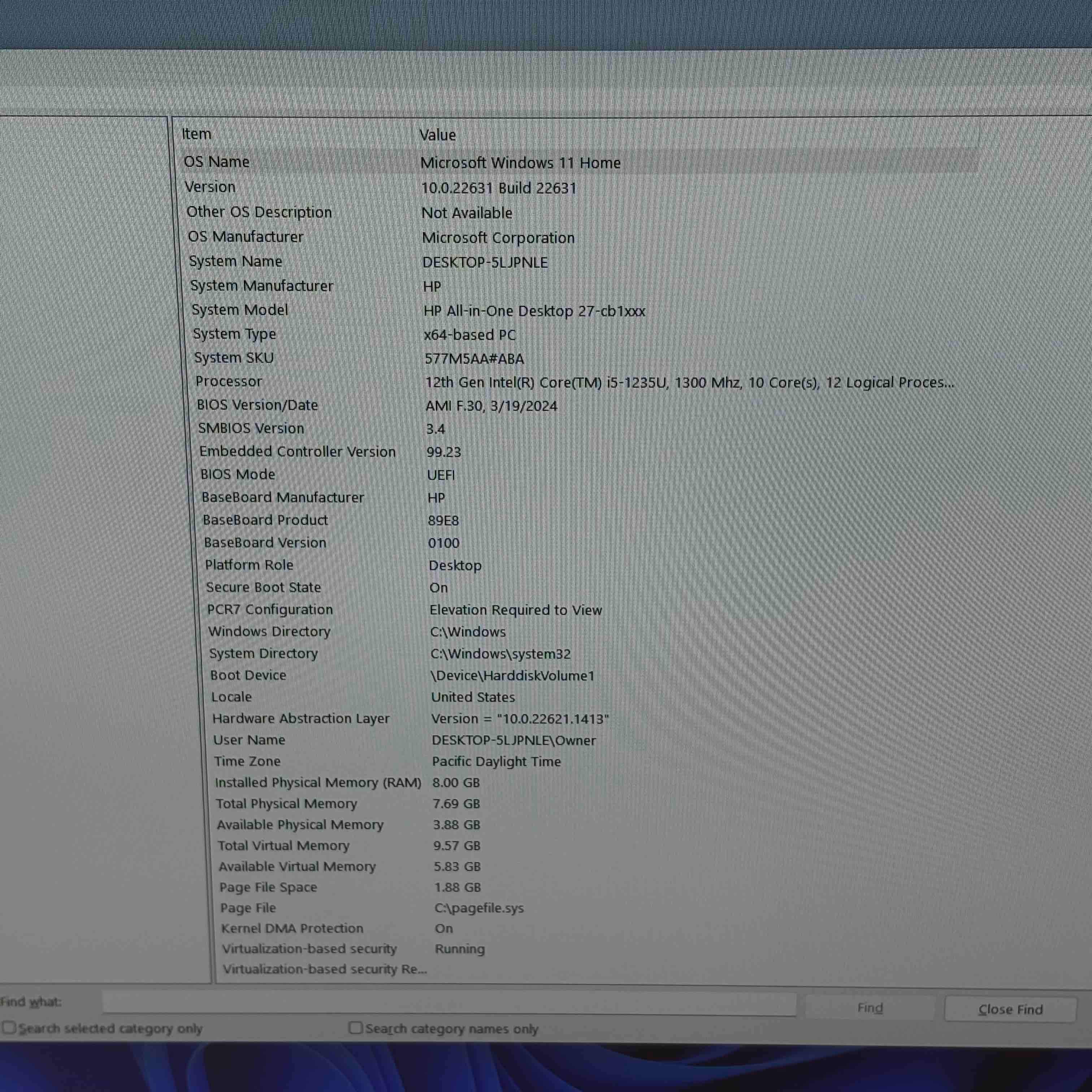1092x1092 pixels.
Task: Select the BIOS Mode label
Action: [237, 474]
